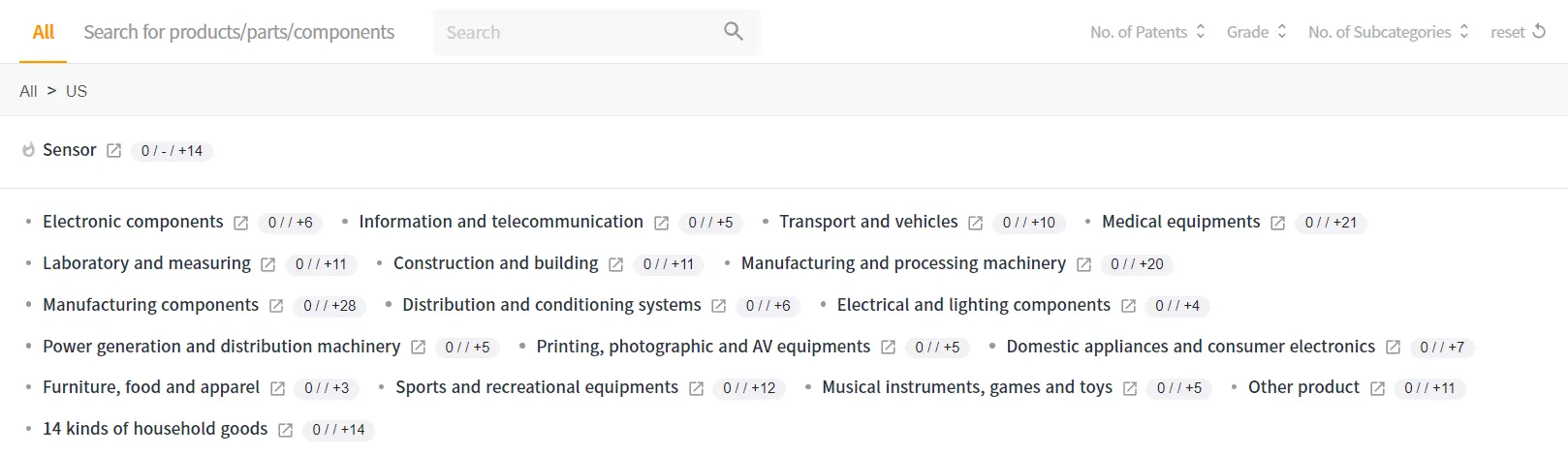Open external link icon beside Furniture, food and apparel
The width and height of the screenshot is (1568, 456).
278,388
